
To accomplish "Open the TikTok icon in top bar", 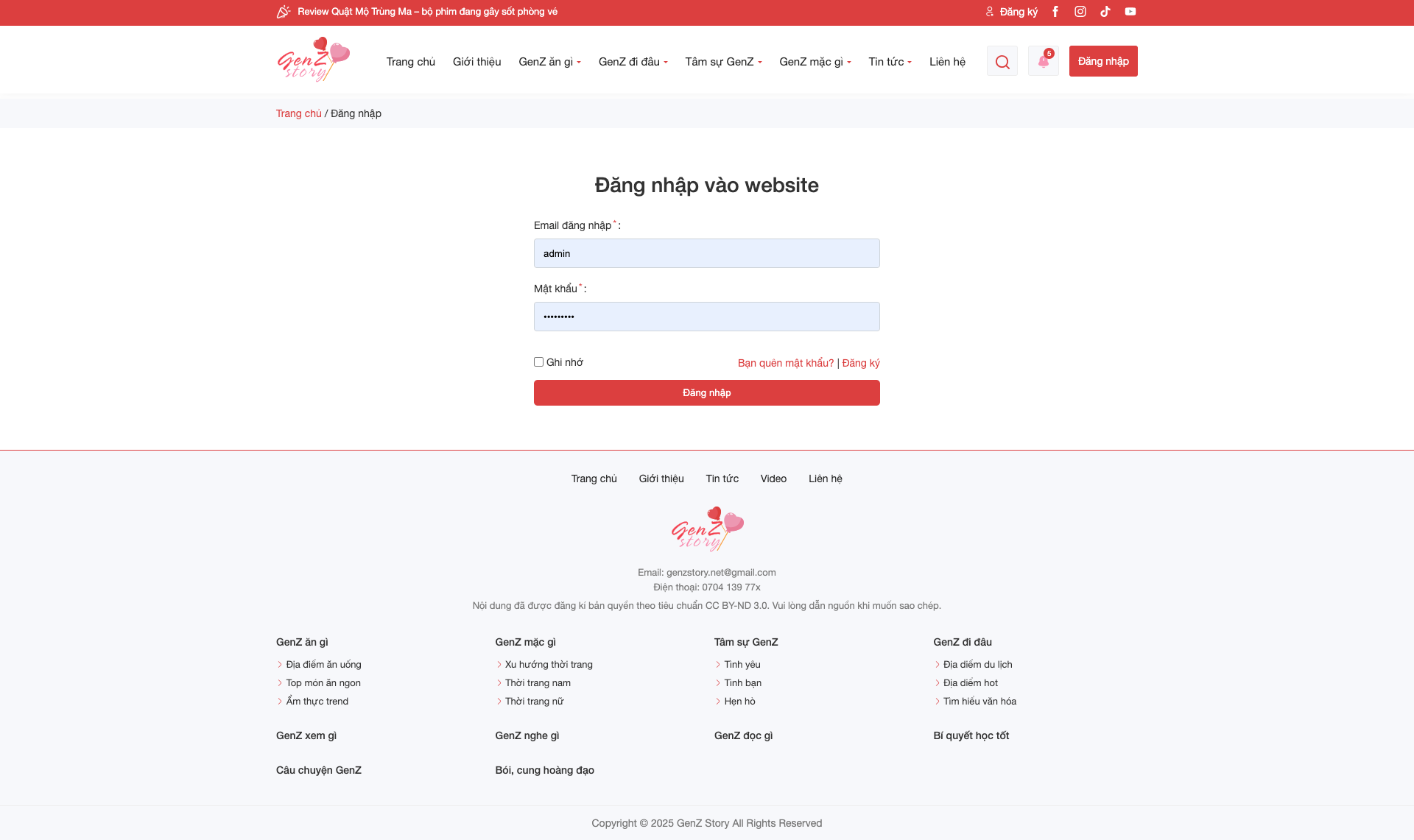I will [x=1105, y=12].
